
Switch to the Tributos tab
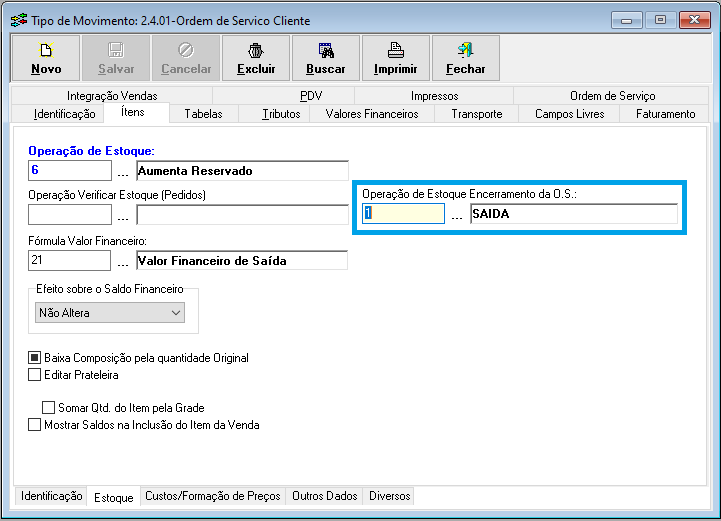point(281,114)
